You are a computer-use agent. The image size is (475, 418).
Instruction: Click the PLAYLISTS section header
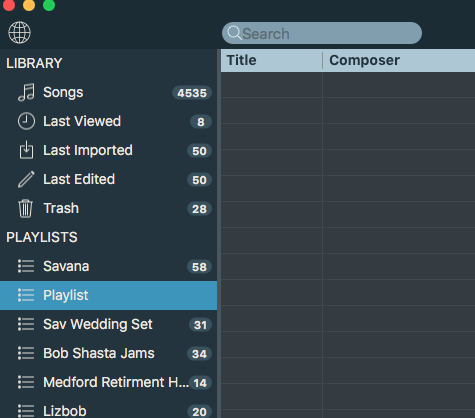42,237
